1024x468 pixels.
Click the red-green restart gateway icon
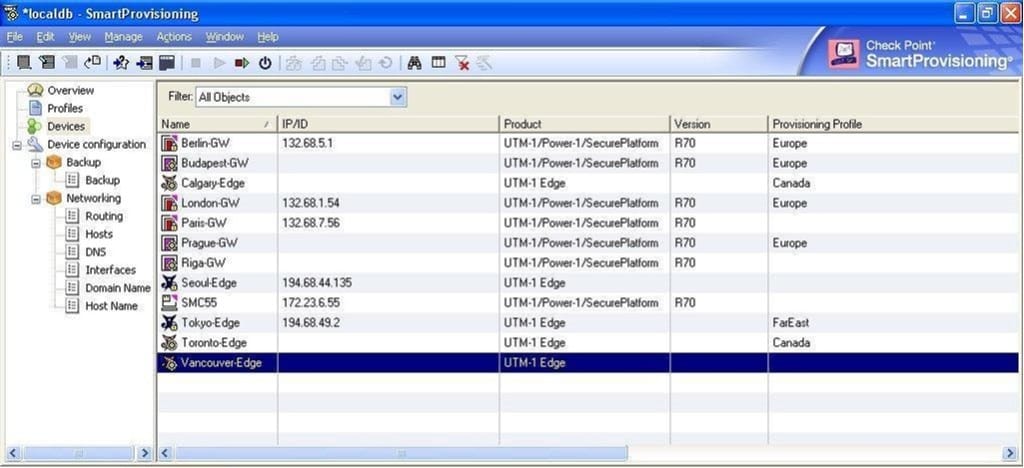coord(242,63)
